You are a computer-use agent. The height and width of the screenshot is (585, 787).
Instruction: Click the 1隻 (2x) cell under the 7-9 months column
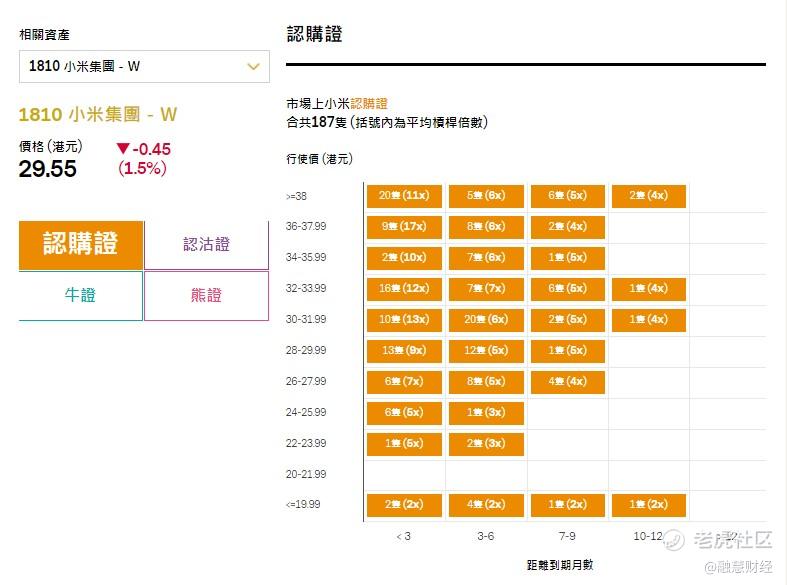568,505
